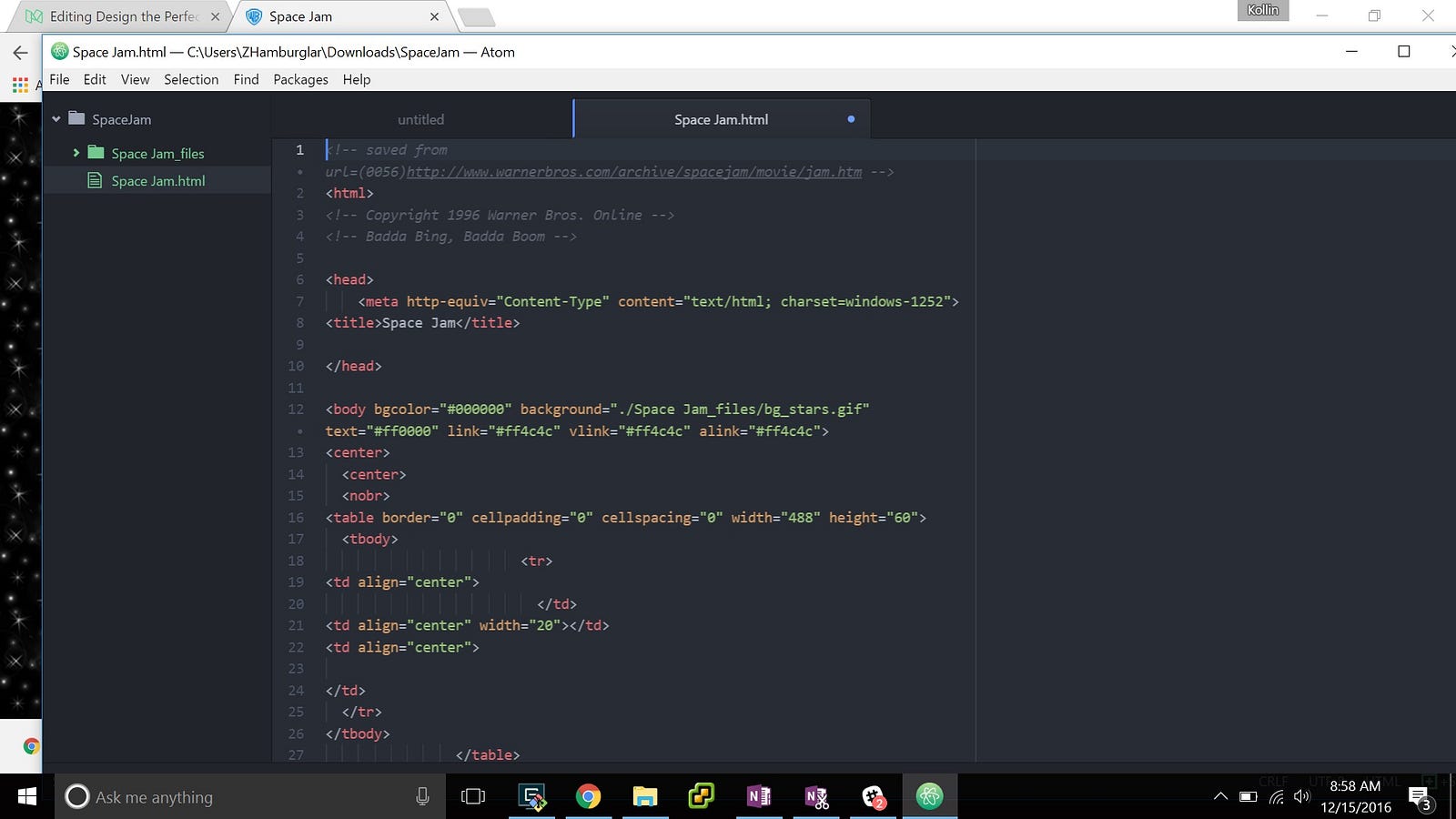Open the Selection menu

click(x=191, y=79)
